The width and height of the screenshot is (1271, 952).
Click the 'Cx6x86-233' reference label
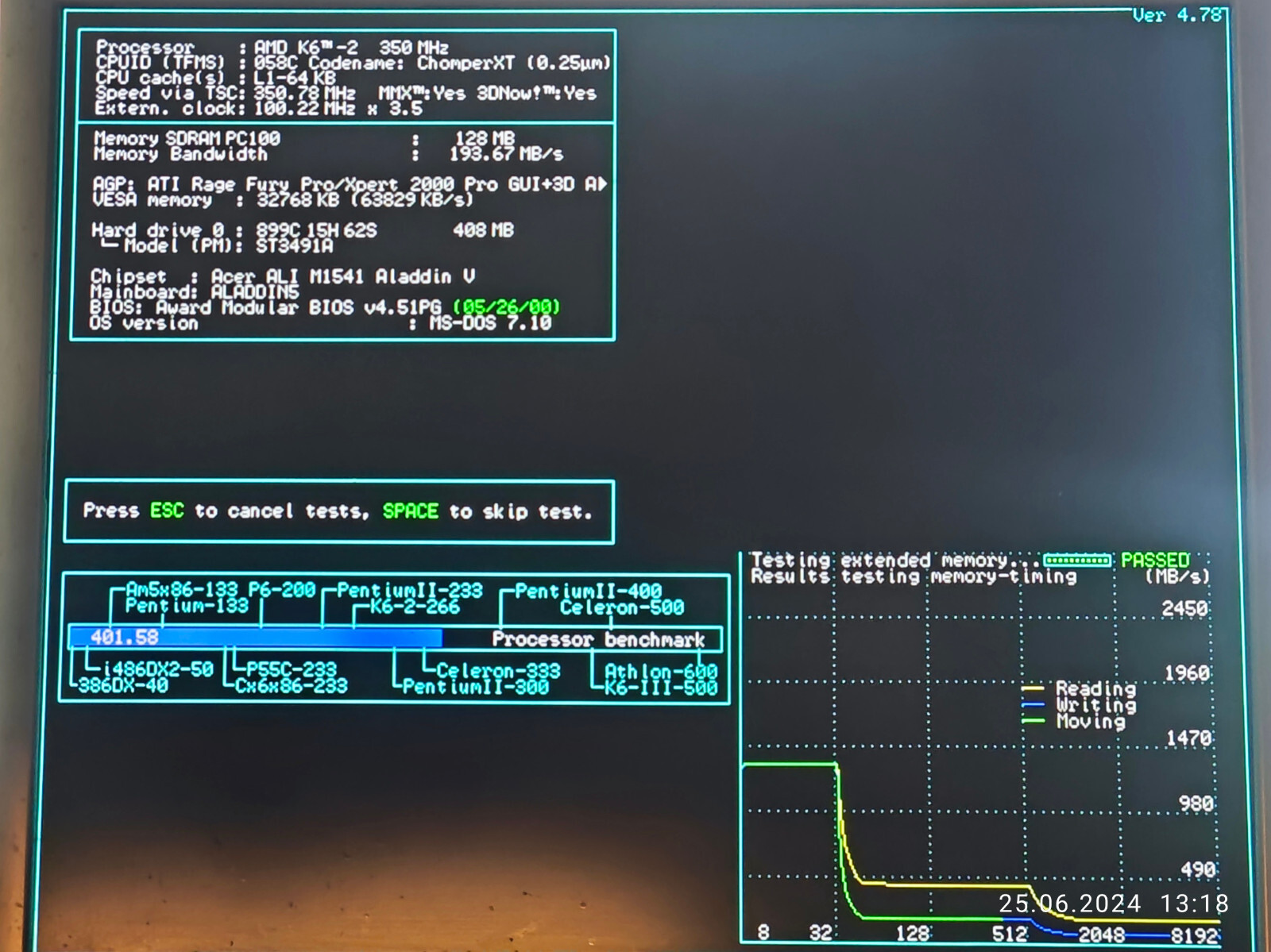[x=292, y=686]
